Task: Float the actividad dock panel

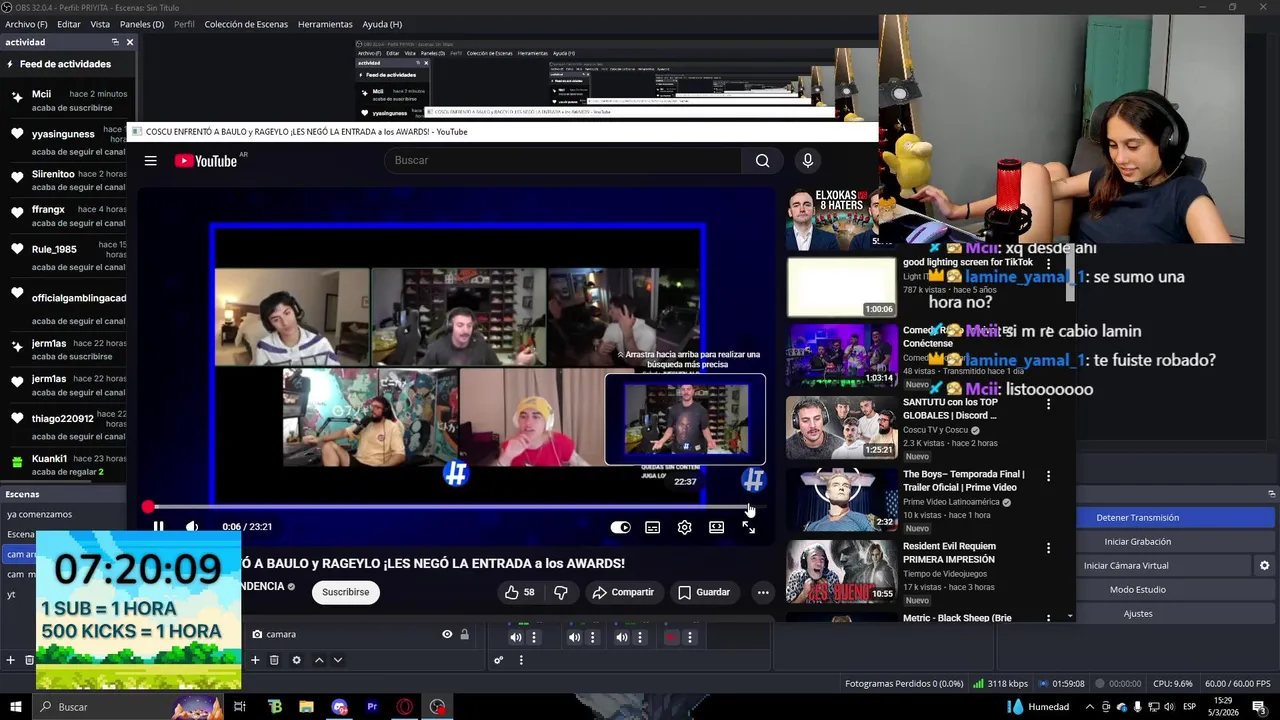Action: pyautogui.click(x=115, y=42)
